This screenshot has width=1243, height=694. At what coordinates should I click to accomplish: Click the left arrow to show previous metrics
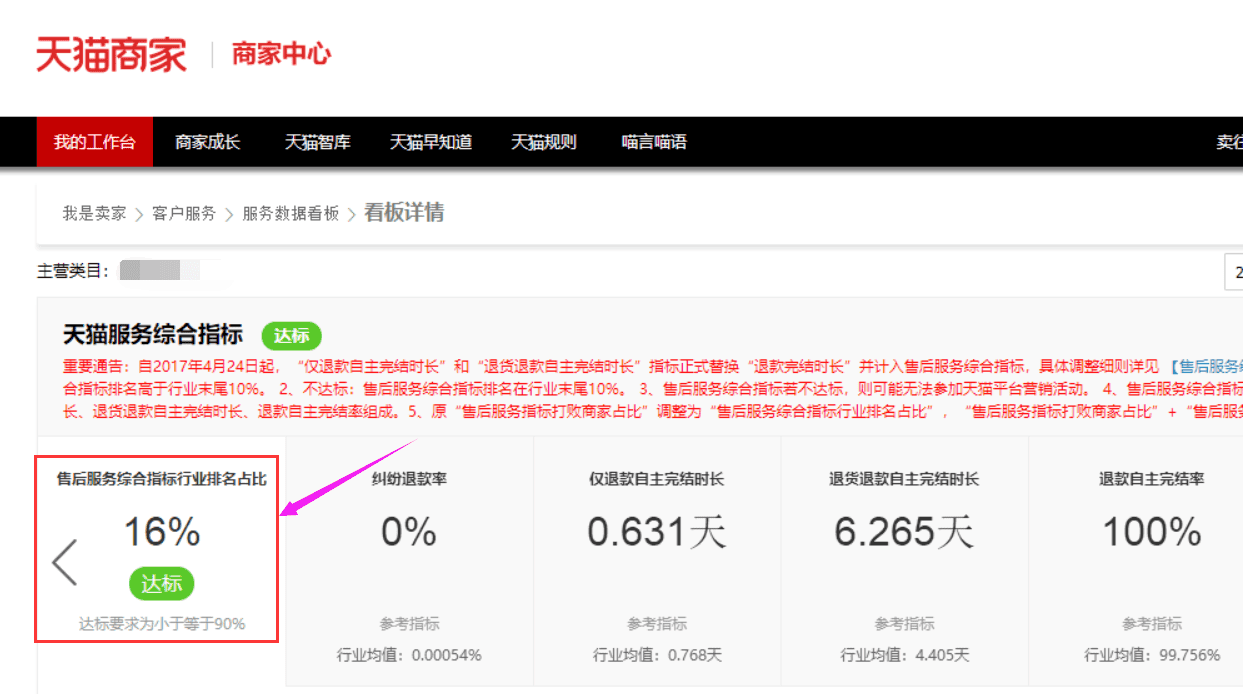[x=65, y=562]
